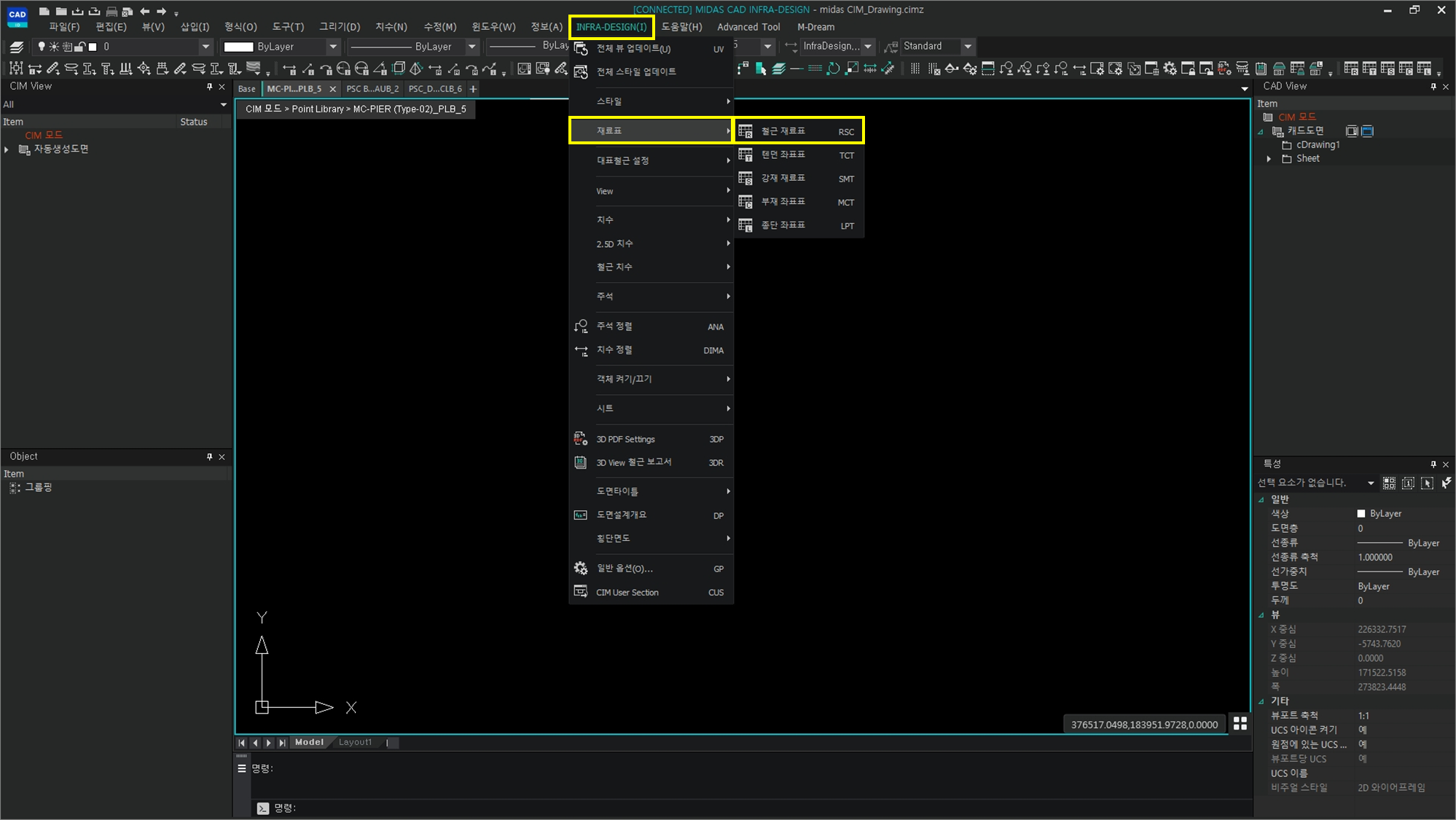Toggle the first view icon beside 캐드도면
The height and width of the screenshot is (820, 1456).
click(x=1352, y=131)
